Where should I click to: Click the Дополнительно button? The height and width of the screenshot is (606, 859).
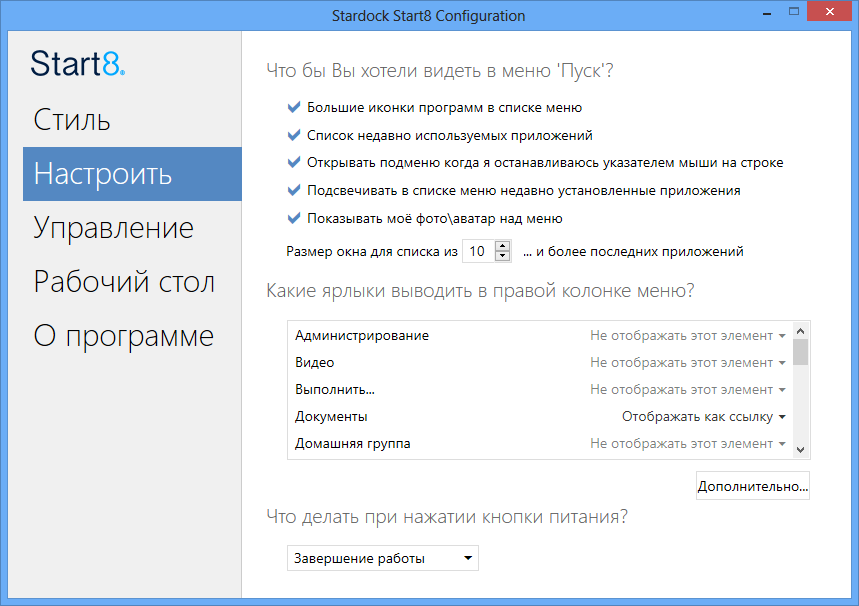point(752,485)
